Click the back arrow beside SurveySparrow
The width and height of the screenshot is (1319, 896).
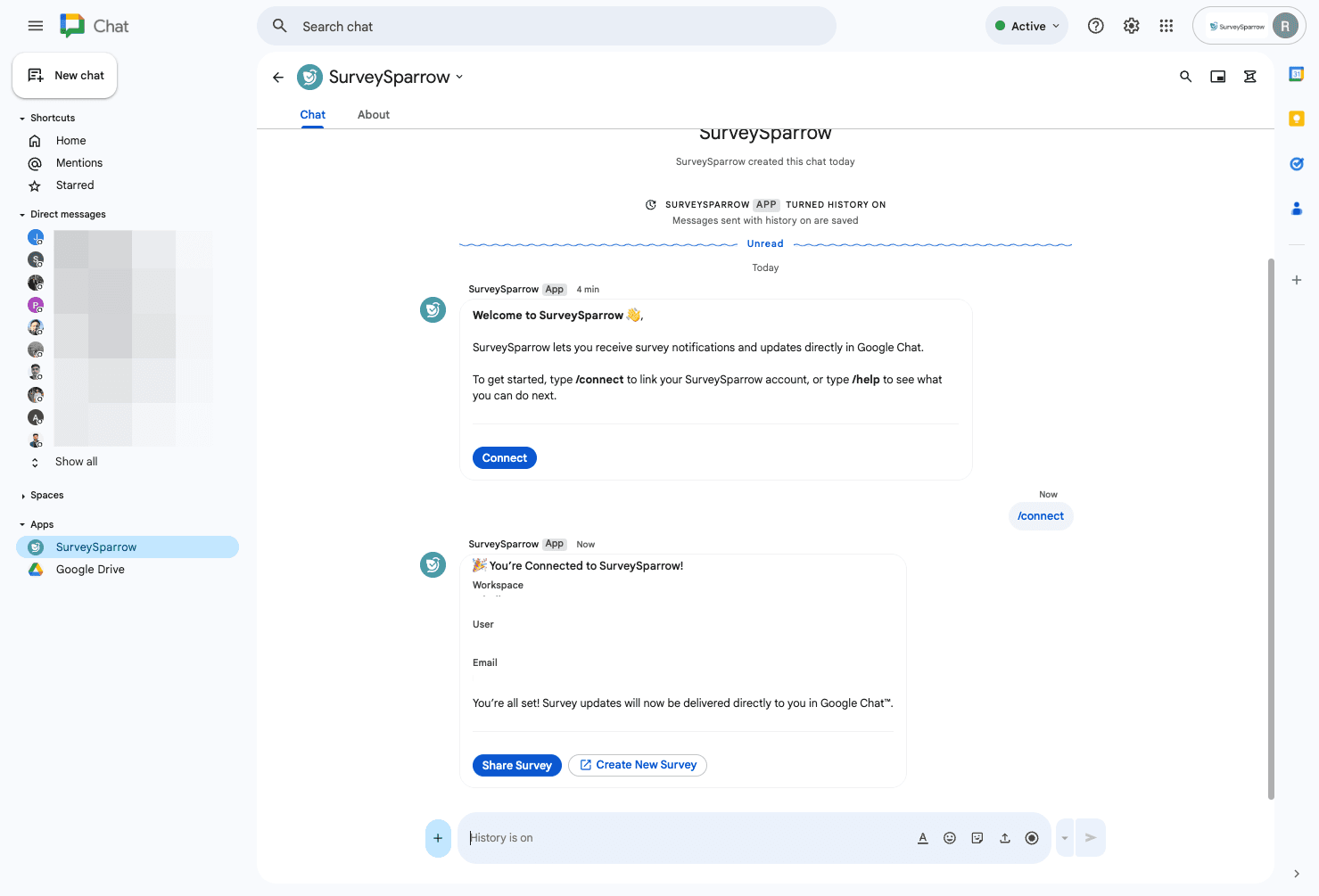(x=278, y=78)
